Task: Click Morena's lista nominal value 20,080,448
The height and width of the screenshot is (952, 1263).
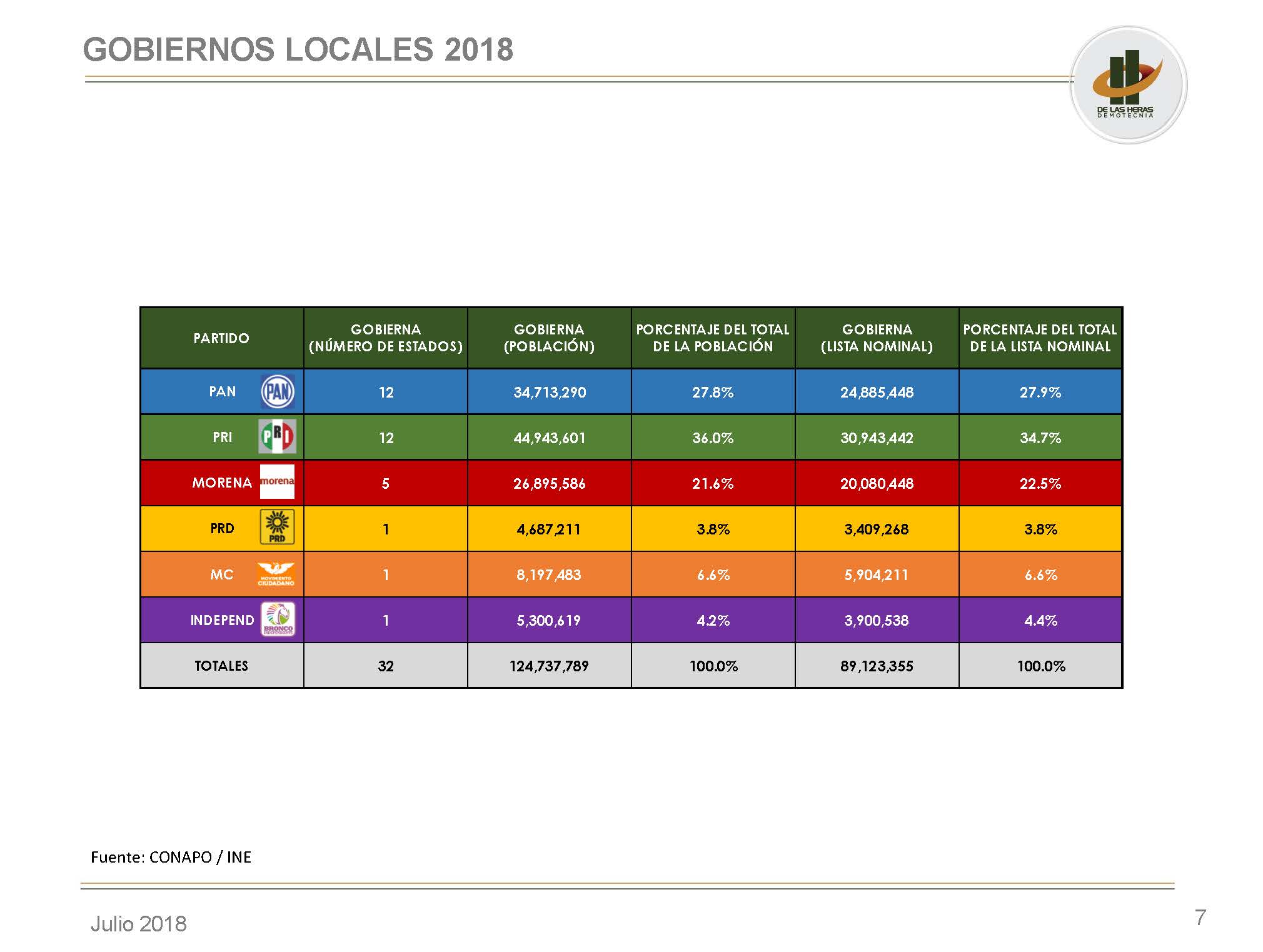Action: 877,484
